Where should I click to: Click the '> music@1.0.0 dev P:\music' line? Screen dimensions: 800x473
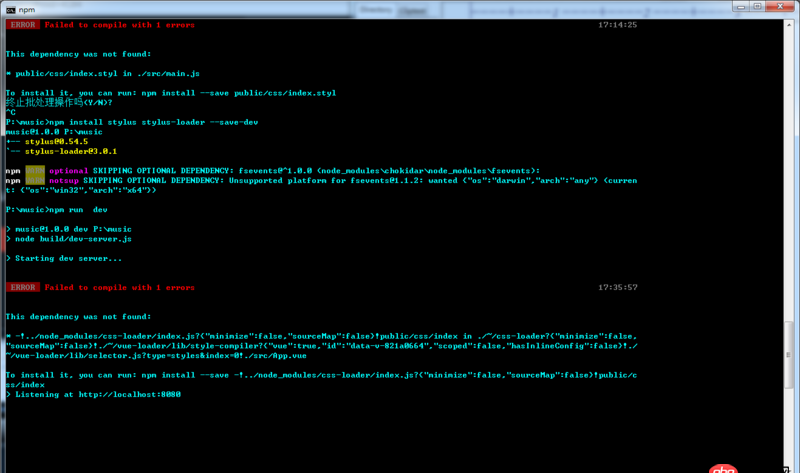69,229
